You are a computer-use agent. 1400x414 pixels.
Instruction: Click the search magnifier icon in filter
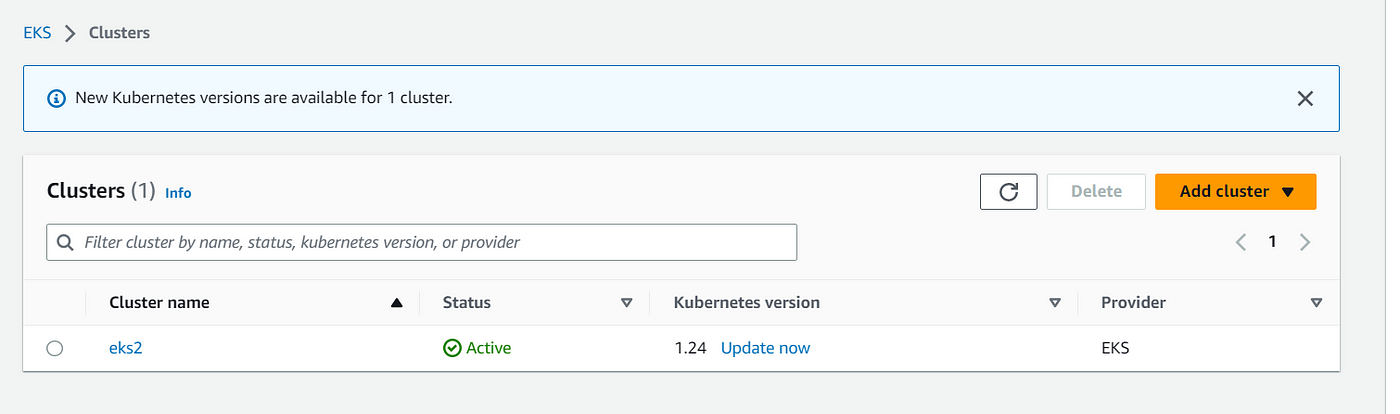coord(66,242)
